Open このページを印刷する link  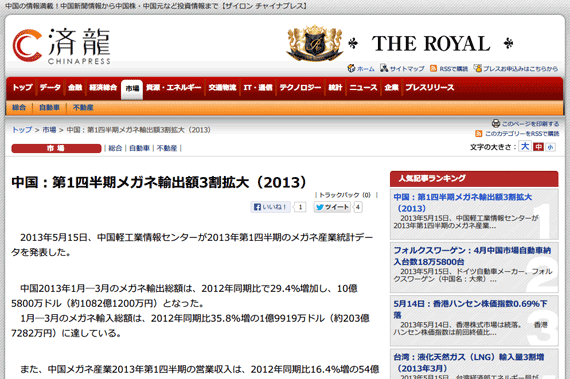tap(530, 124)
